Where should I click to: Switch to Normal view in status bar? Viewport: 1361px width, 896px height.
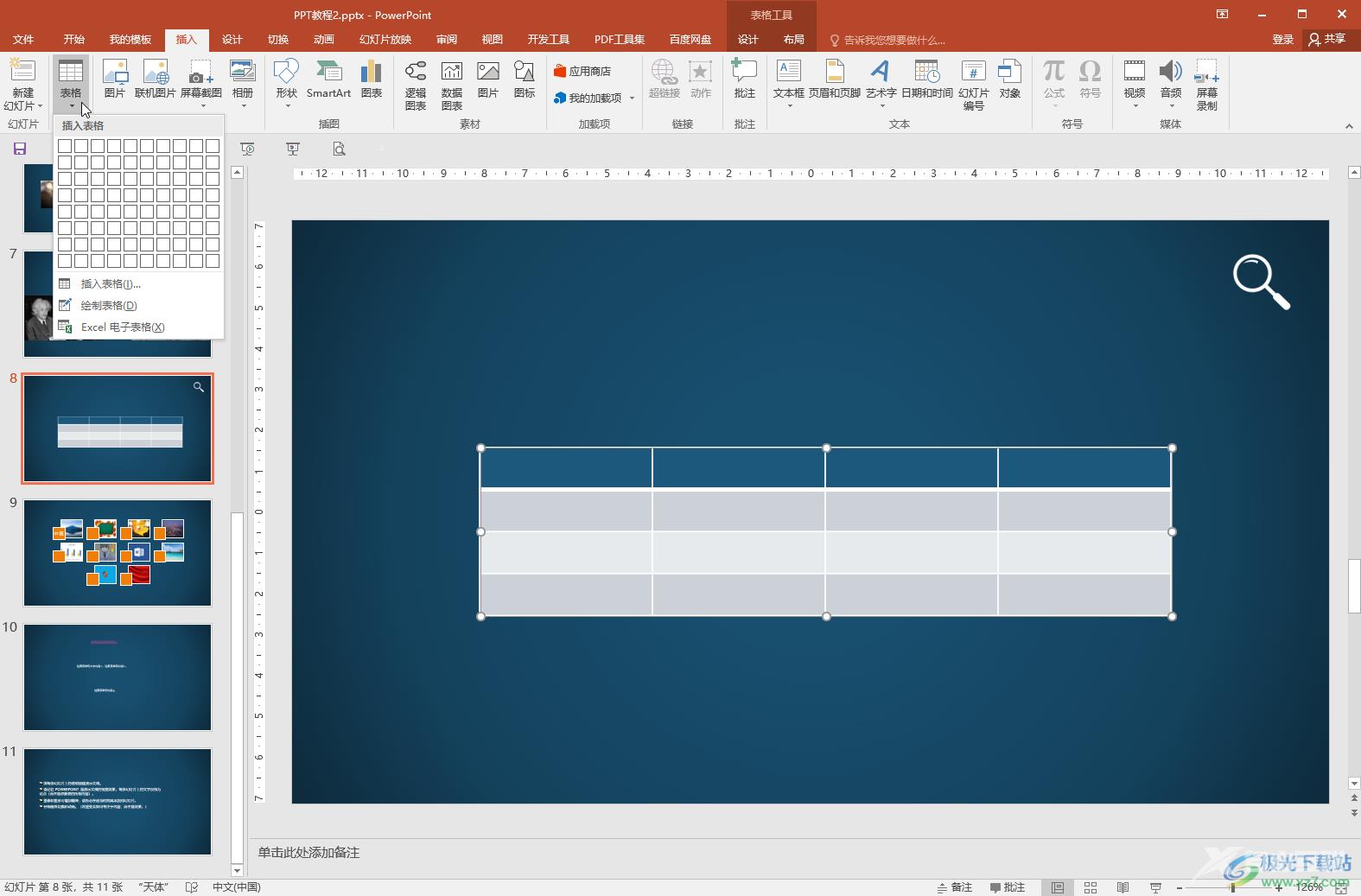[1058, 887]
